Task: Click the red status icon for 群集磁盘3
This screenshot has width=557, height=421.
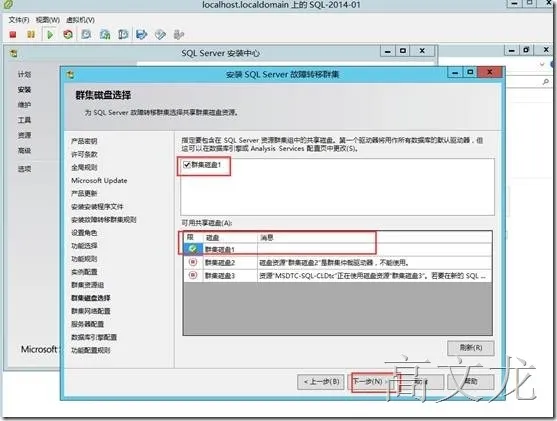Action: click(193, 275)
